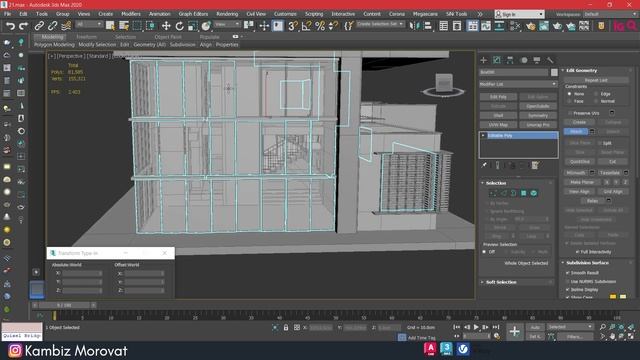Image resolution: width=640 pixels, height=360 pixels.
Task: Open the Polygon Modeling ribbon panel
Action: pyautogui.click(x=54, y=44)
